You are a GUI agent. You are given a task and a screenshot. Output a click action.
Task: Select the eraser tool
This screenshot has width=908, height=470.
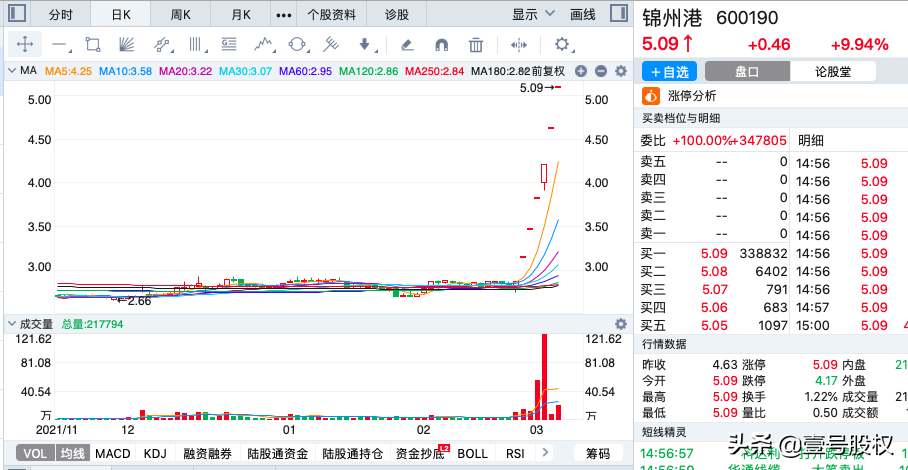(x=407, y=45)
